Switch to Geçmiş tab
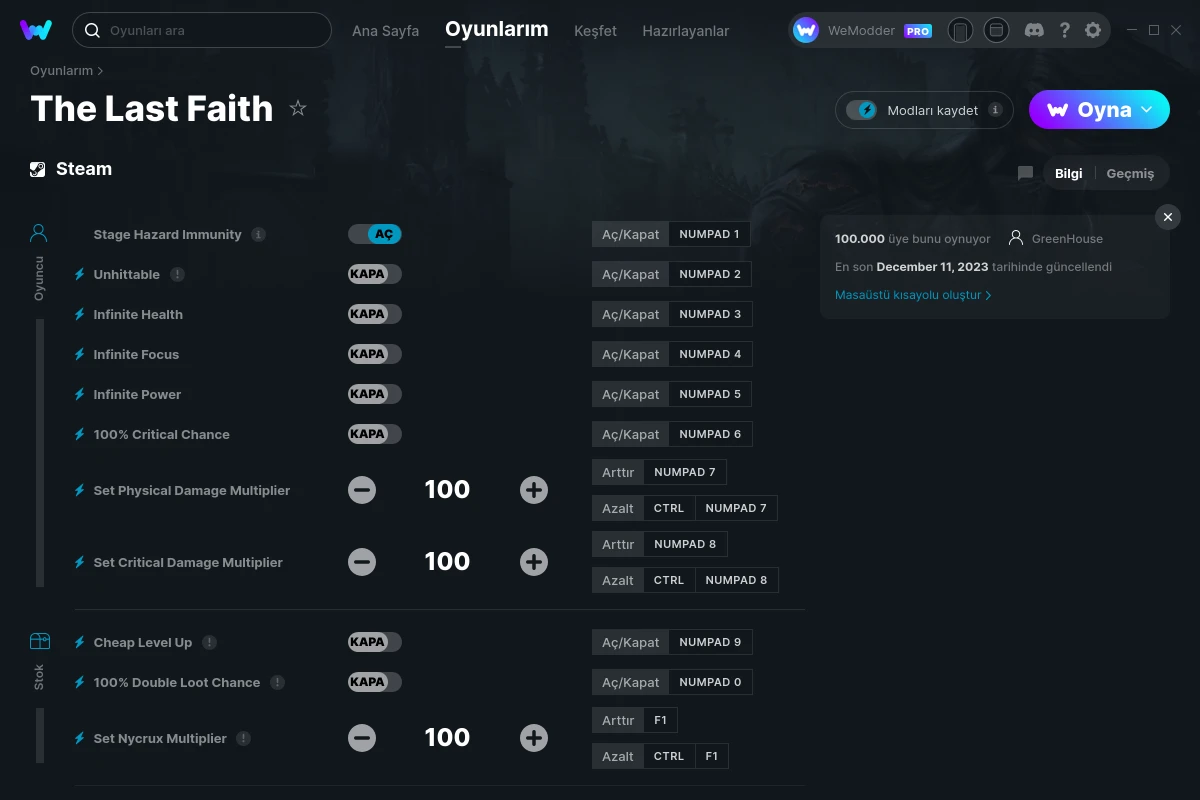 pos(1130,173)
